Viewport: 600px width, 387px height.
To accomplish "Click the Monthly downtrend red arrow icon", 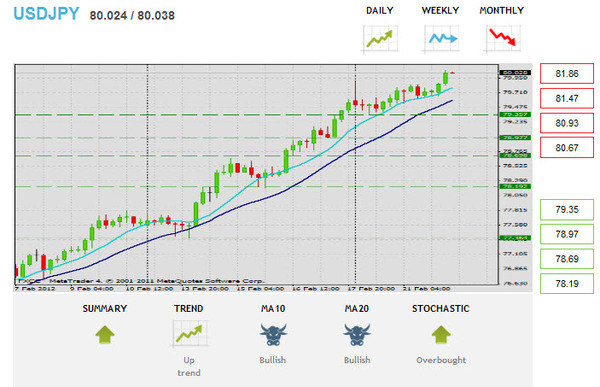I will pos(502,38).
